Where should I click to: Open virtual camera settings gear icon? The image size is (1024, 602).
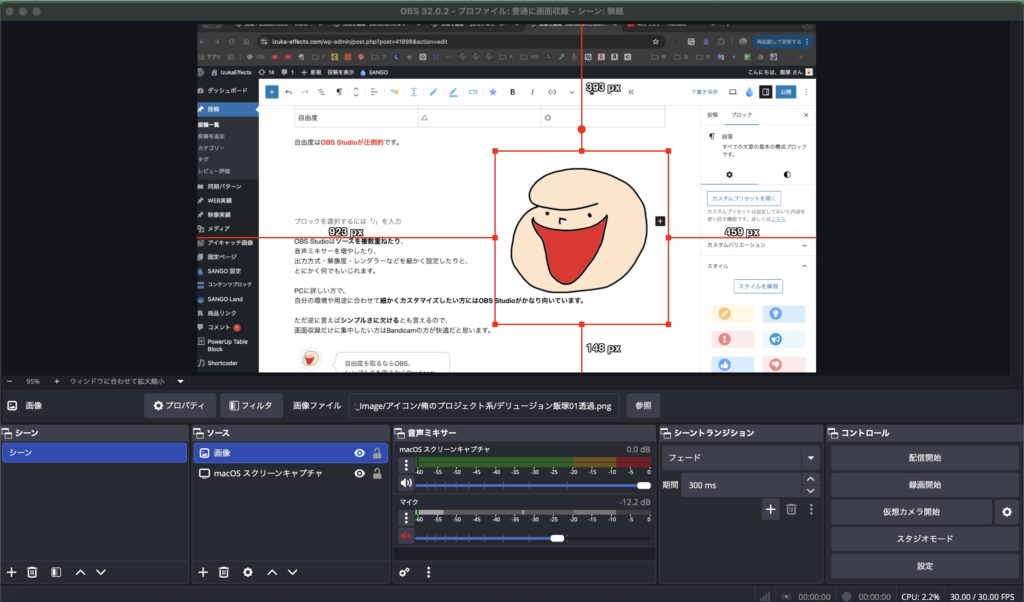click(x=1006, y=511)
